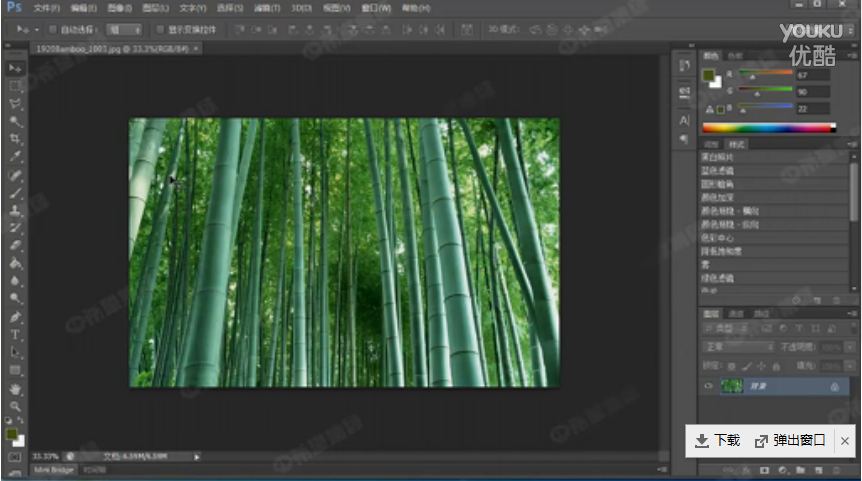Image resolution: width=862 pixels, height=481 pixels.
Task: Select the Type (T) tool
Action: tap(15, 335)
